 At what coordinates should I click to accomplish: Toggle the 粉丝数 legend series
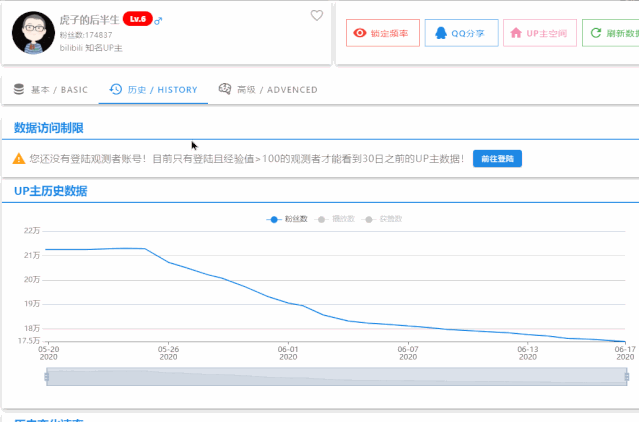click(x=287, y=218)
